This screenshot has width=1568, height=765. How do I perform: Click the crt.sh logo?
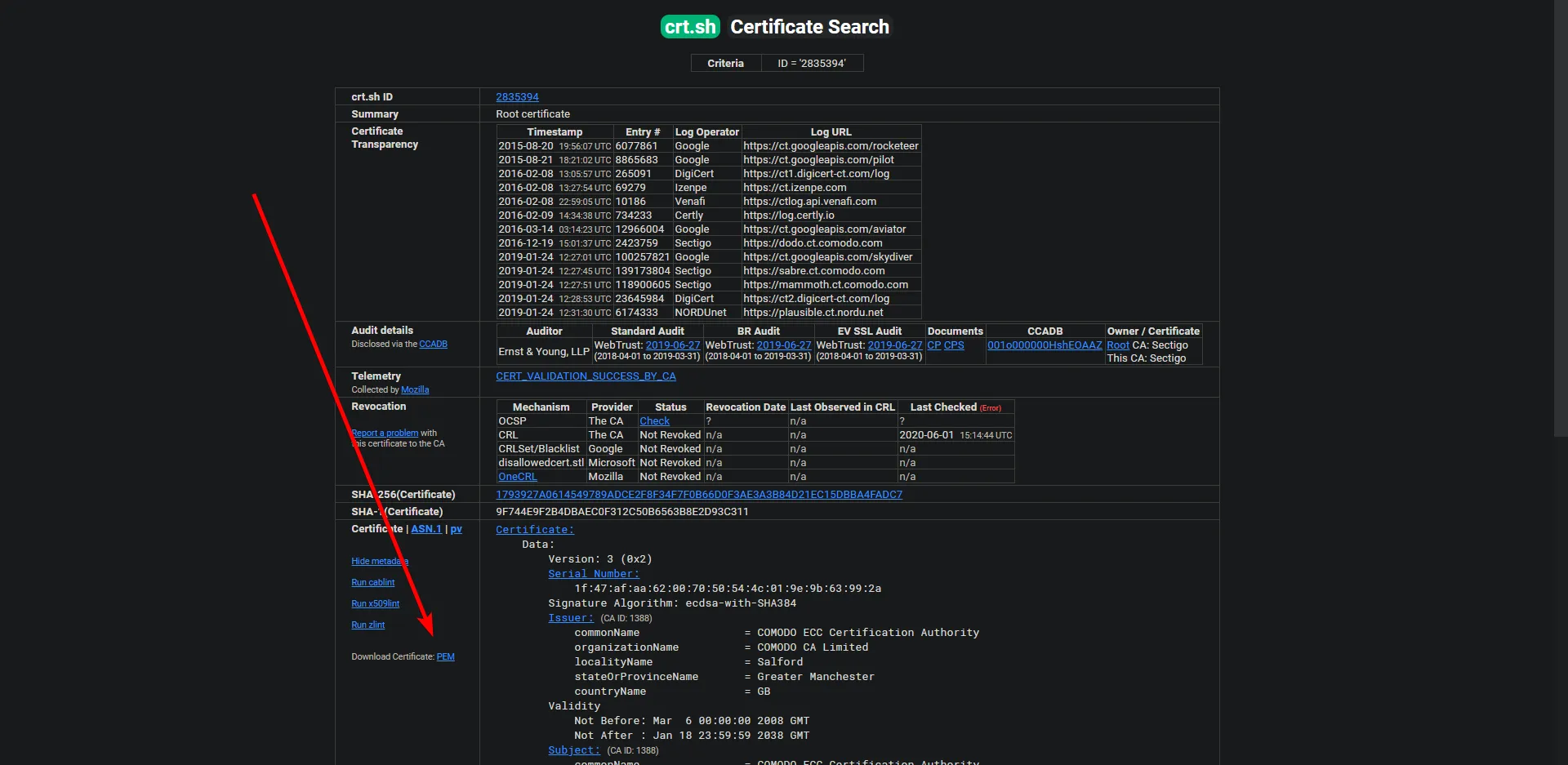pyautogui.click(x=690, y=27)
